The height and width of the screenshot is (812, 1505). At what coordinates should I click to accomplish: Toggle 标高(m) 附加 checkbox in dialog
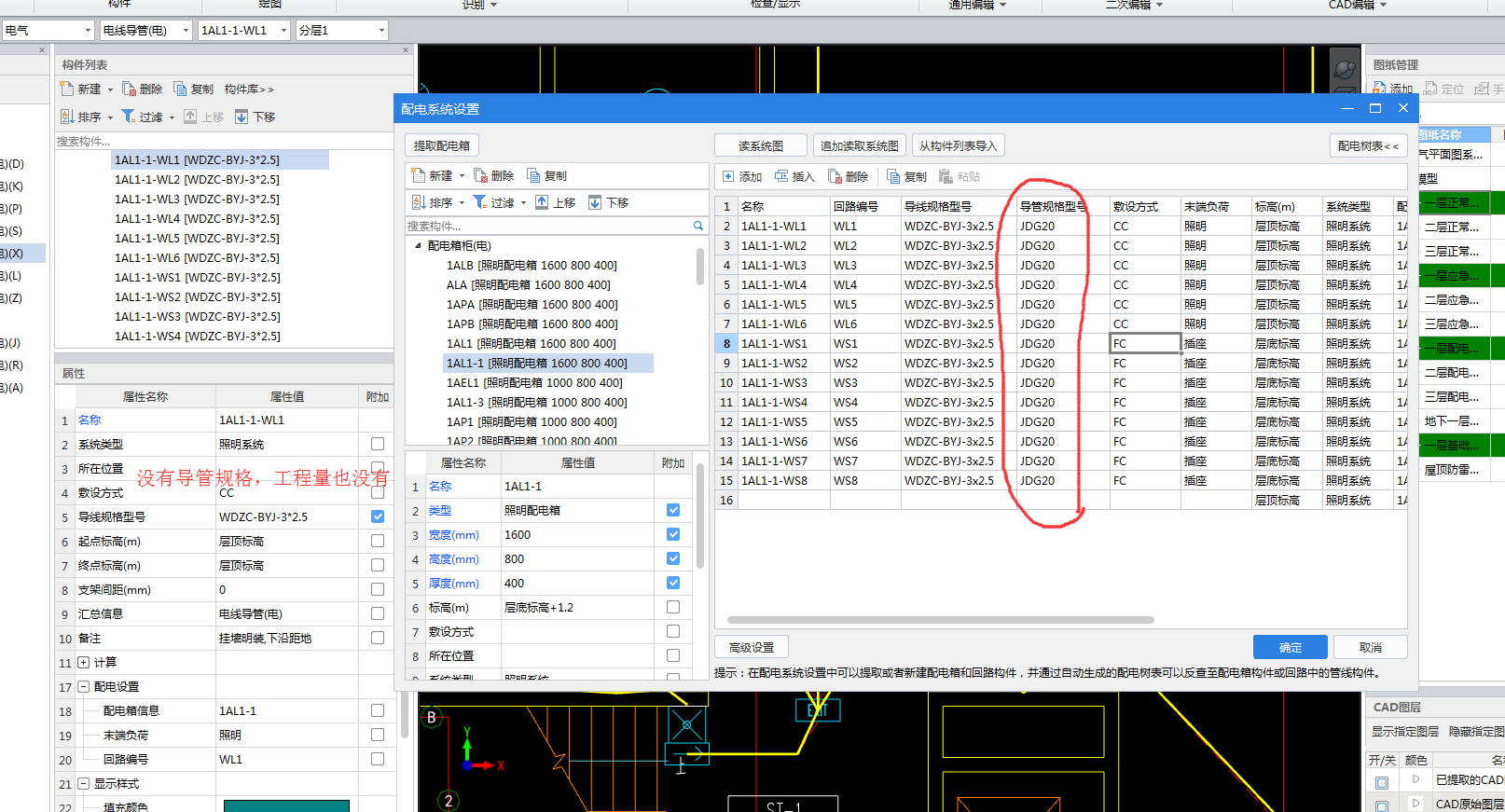673,607
